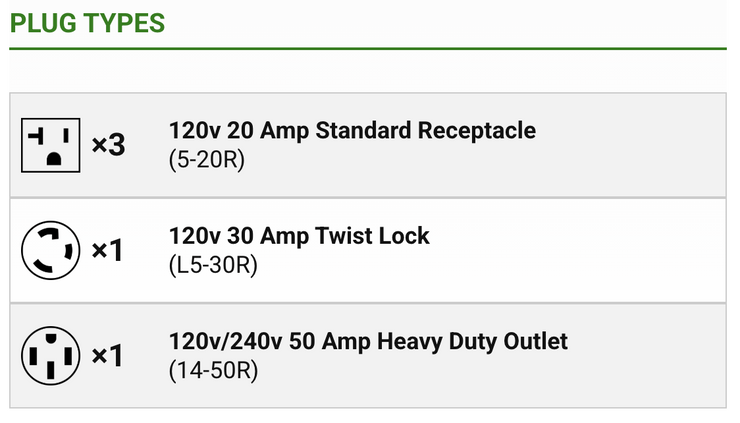Click 120v/240v 50 Amp Heavy Duty Outlet title
Viewport: 740px width, 423px height.
click(x=369, y=341)
